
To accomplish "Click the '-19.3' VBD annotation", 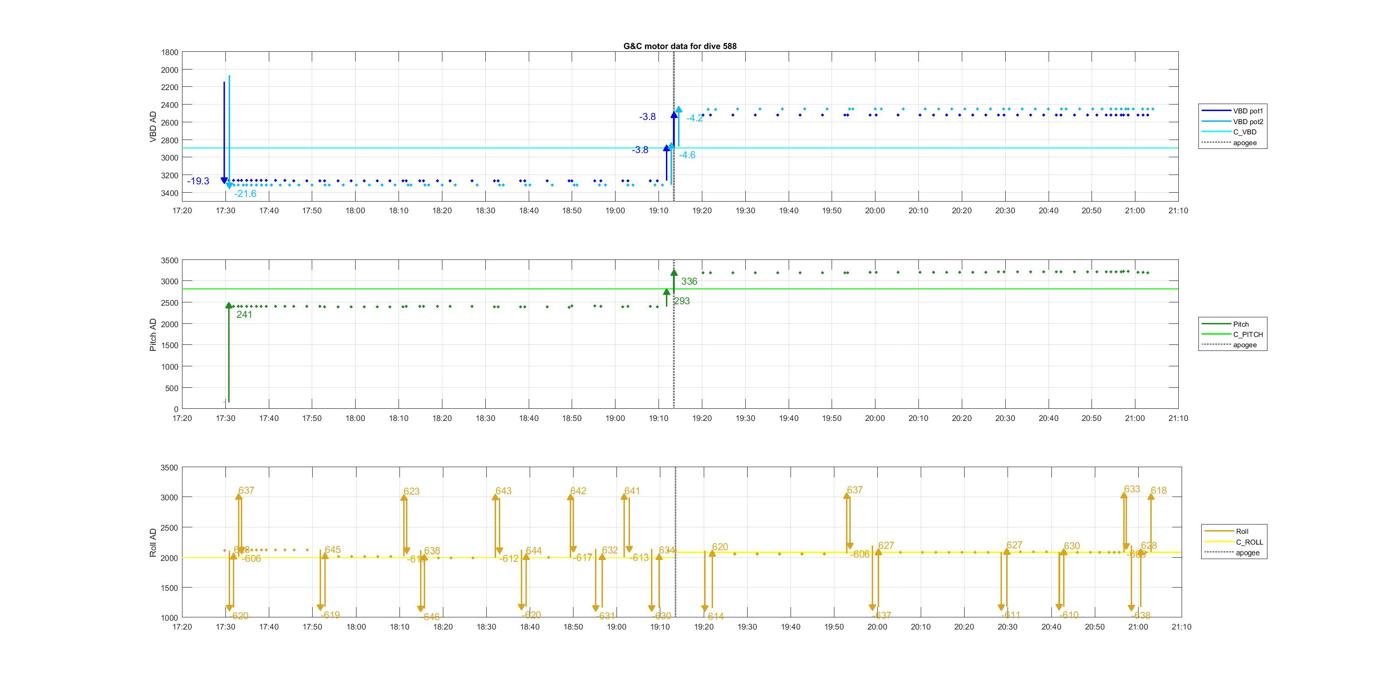I will pyautogui.click(x=199, y=181).
